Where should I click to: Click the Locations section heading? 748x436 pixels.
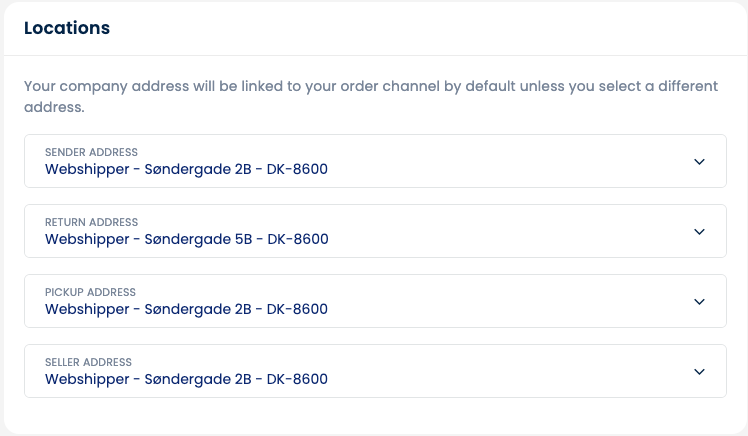(67, 28)
